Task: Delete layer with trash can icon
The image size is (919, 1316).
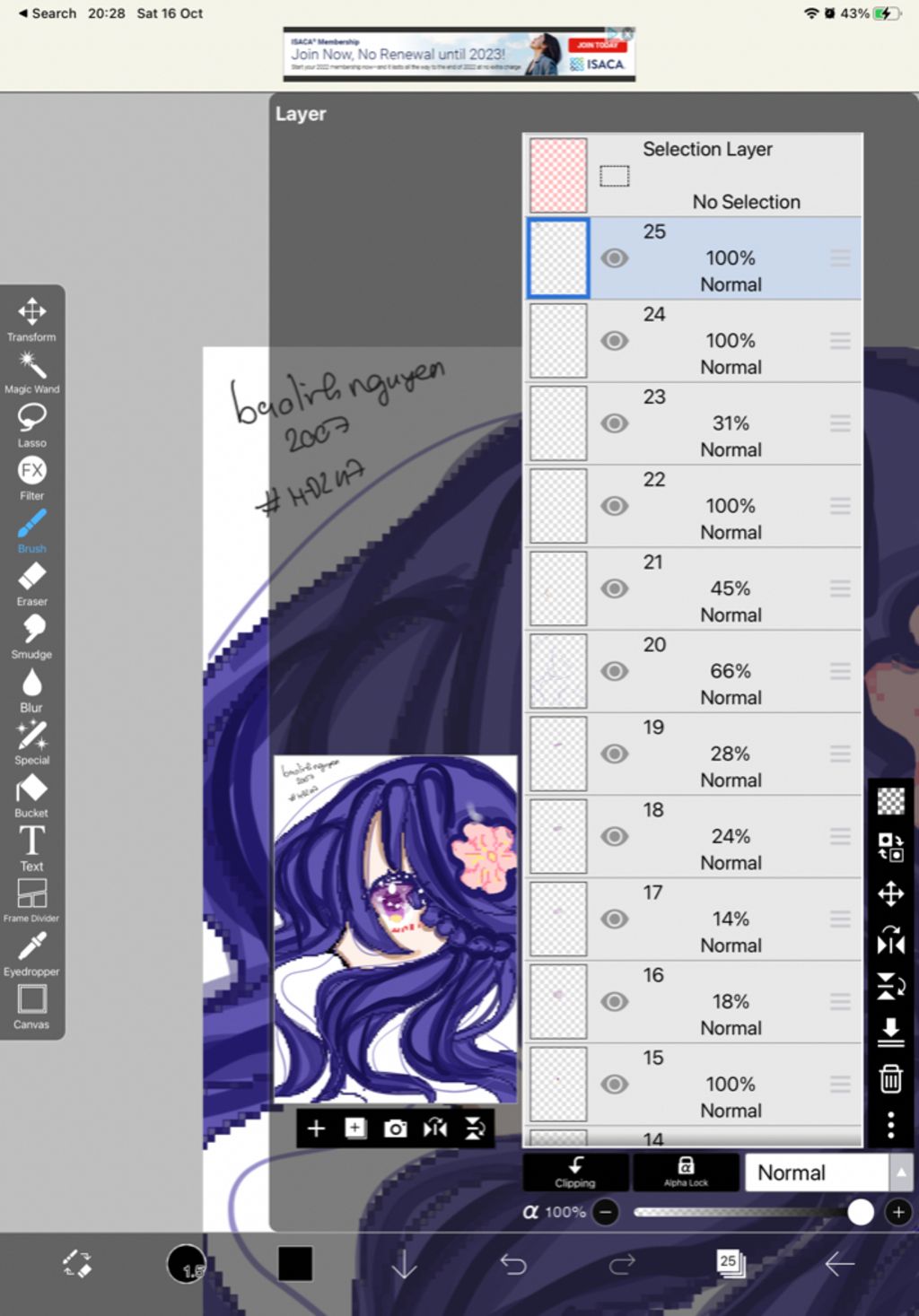Action: pos(890,1078)
